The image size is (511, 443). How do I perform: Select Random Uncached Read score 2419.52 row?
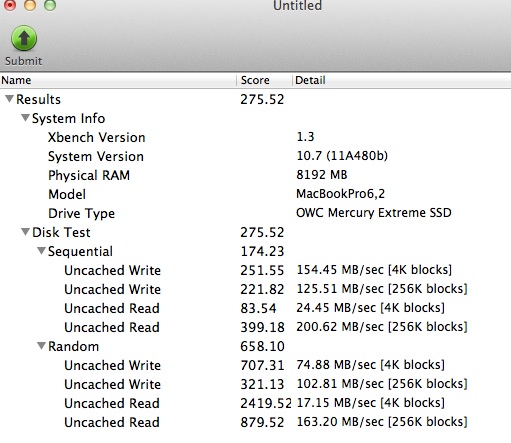pyautogui.click(x=255, y=403)
